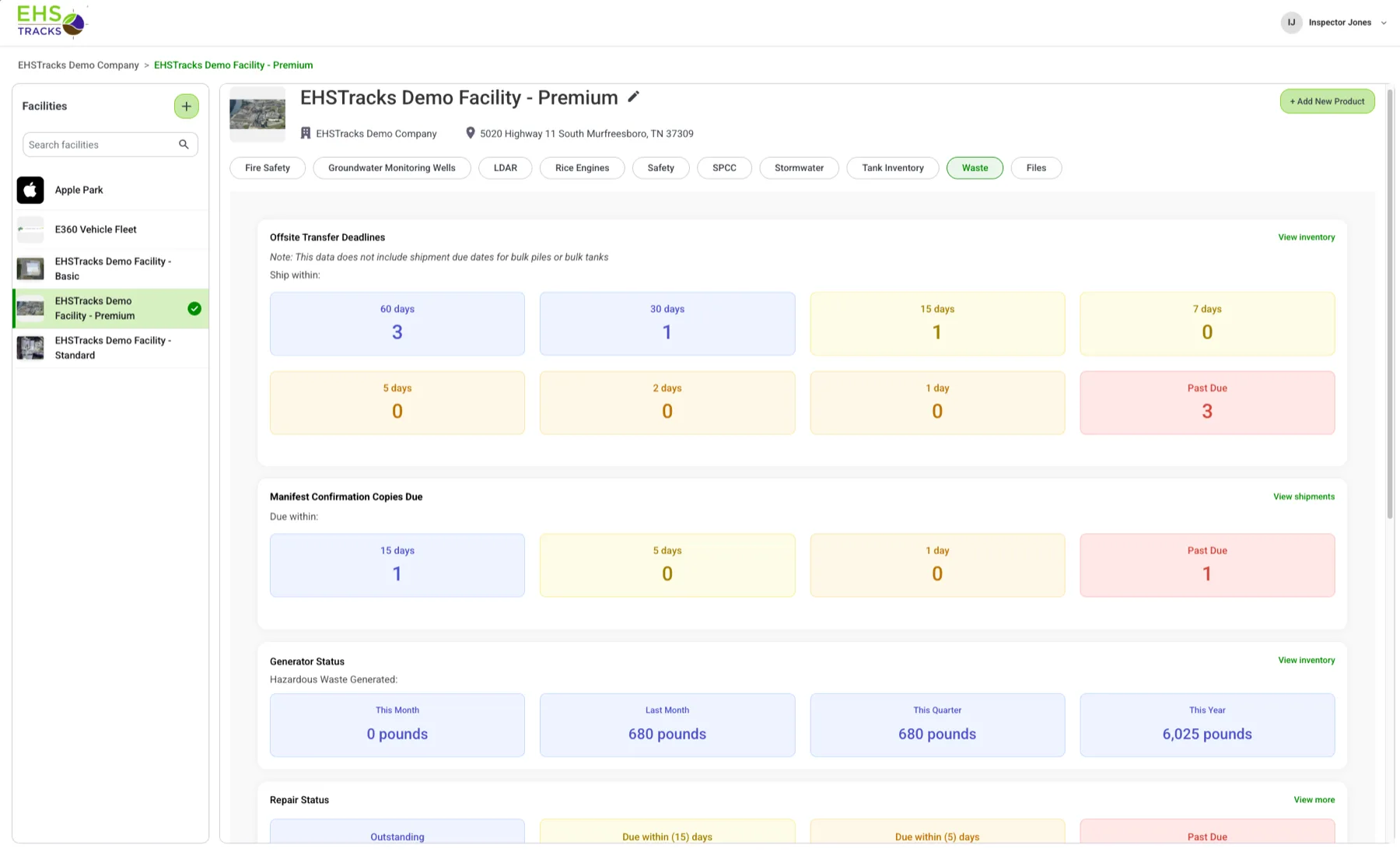This screenshot has height=852, width=1400.
Task: Click the EHSTracks Demo Company breadcrumb
Action: click(79, 65)
